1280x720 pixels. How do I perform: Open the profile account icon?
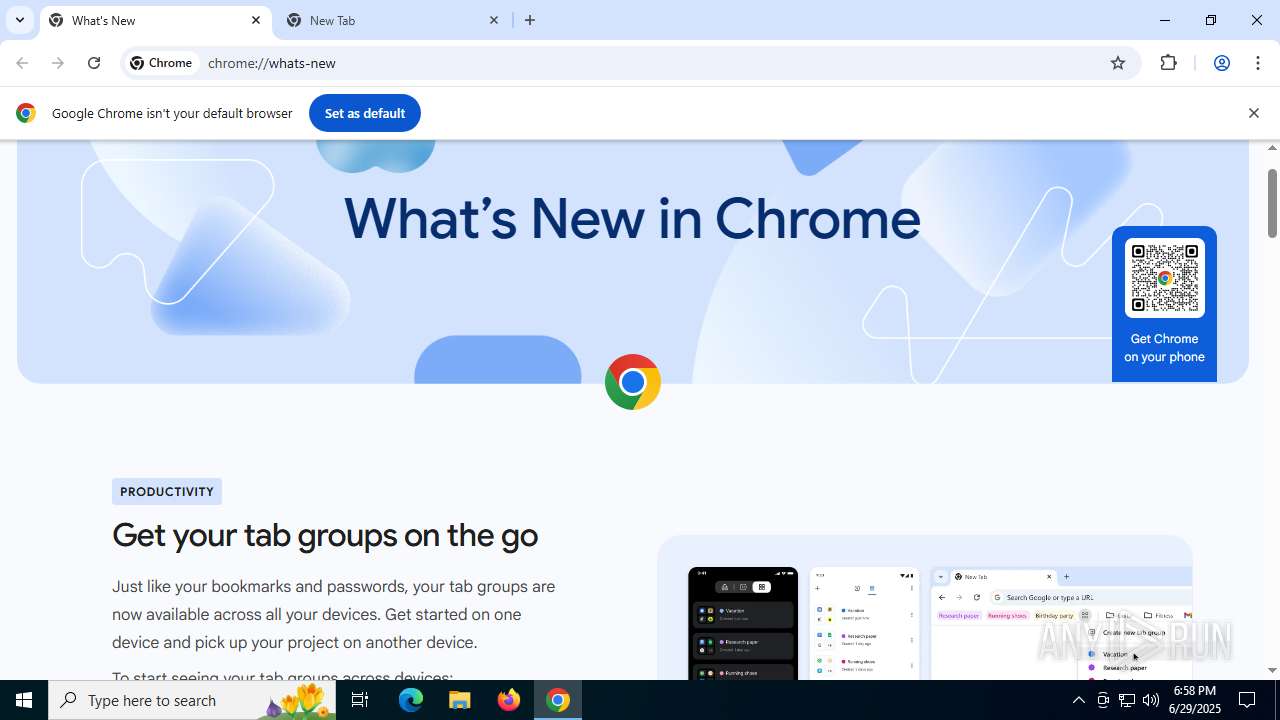tap(1221, 63)
